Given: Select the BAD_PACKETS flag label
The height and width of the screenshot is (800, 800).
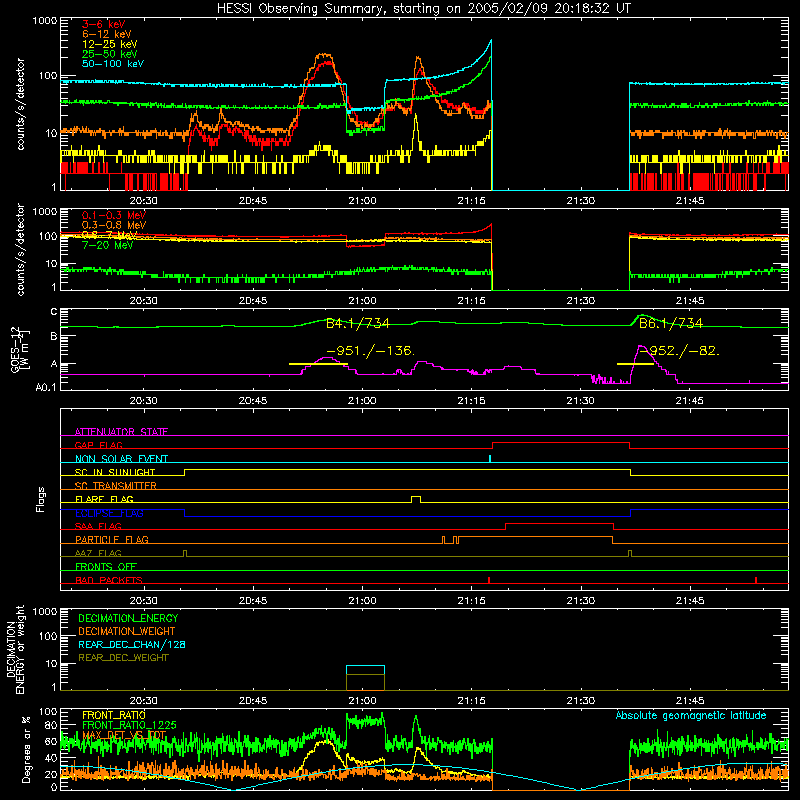Looking at the screenshot, I should point(109,581).
